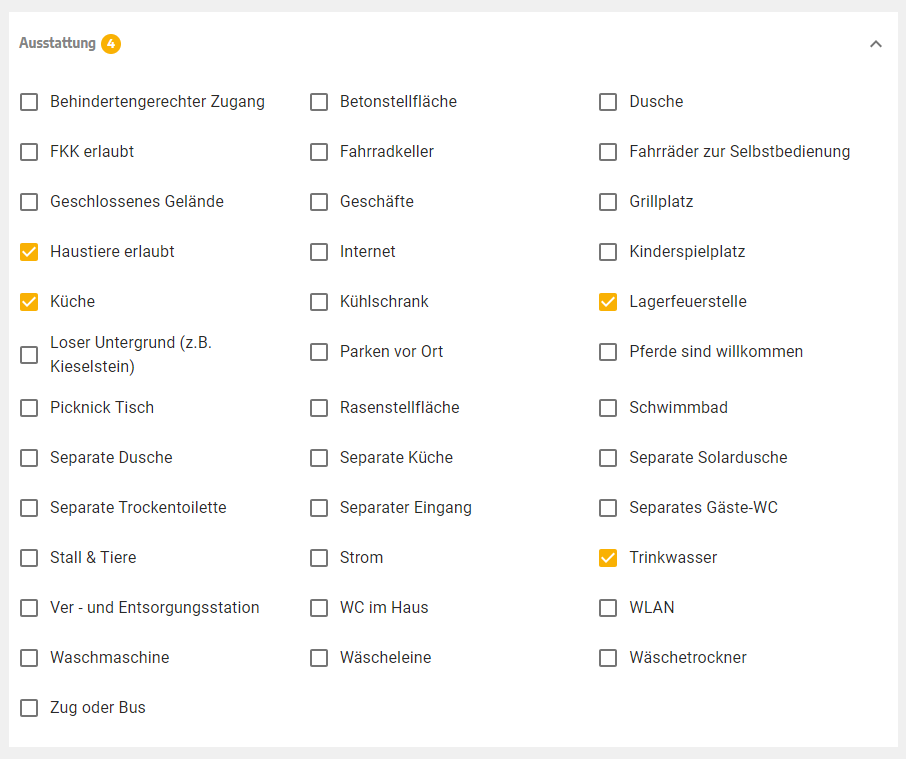
Task: Check the Behindertengerechter Zugang box
Action: 29,102
